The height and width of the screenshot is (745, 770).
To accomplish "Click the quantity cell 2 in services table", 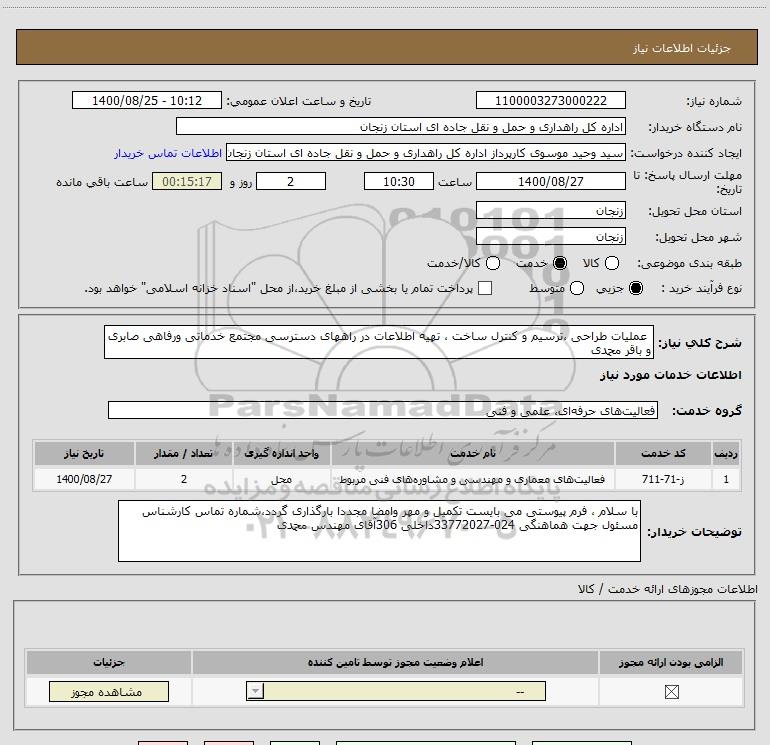I will tap(184, 479).
